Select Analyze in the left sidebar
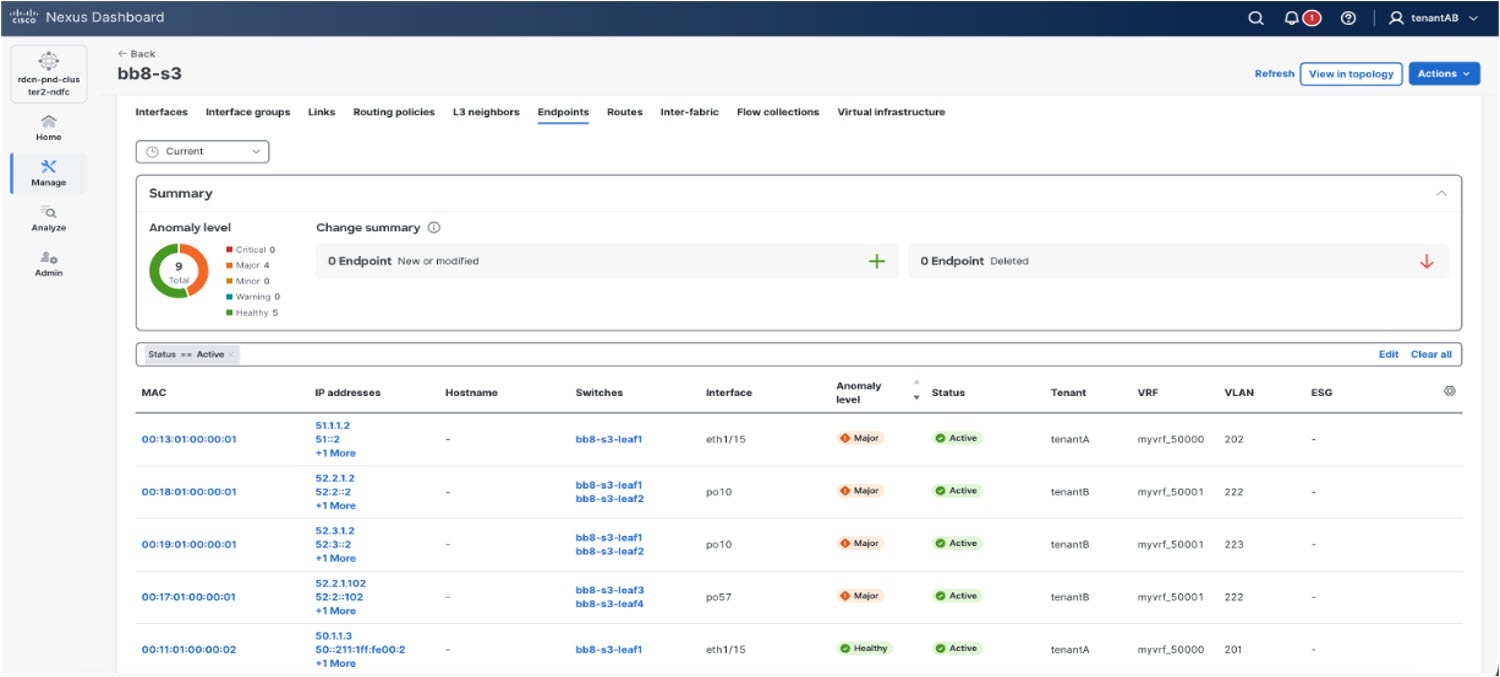The width and height of the screenshot is (1500, 677). [47, 218]
